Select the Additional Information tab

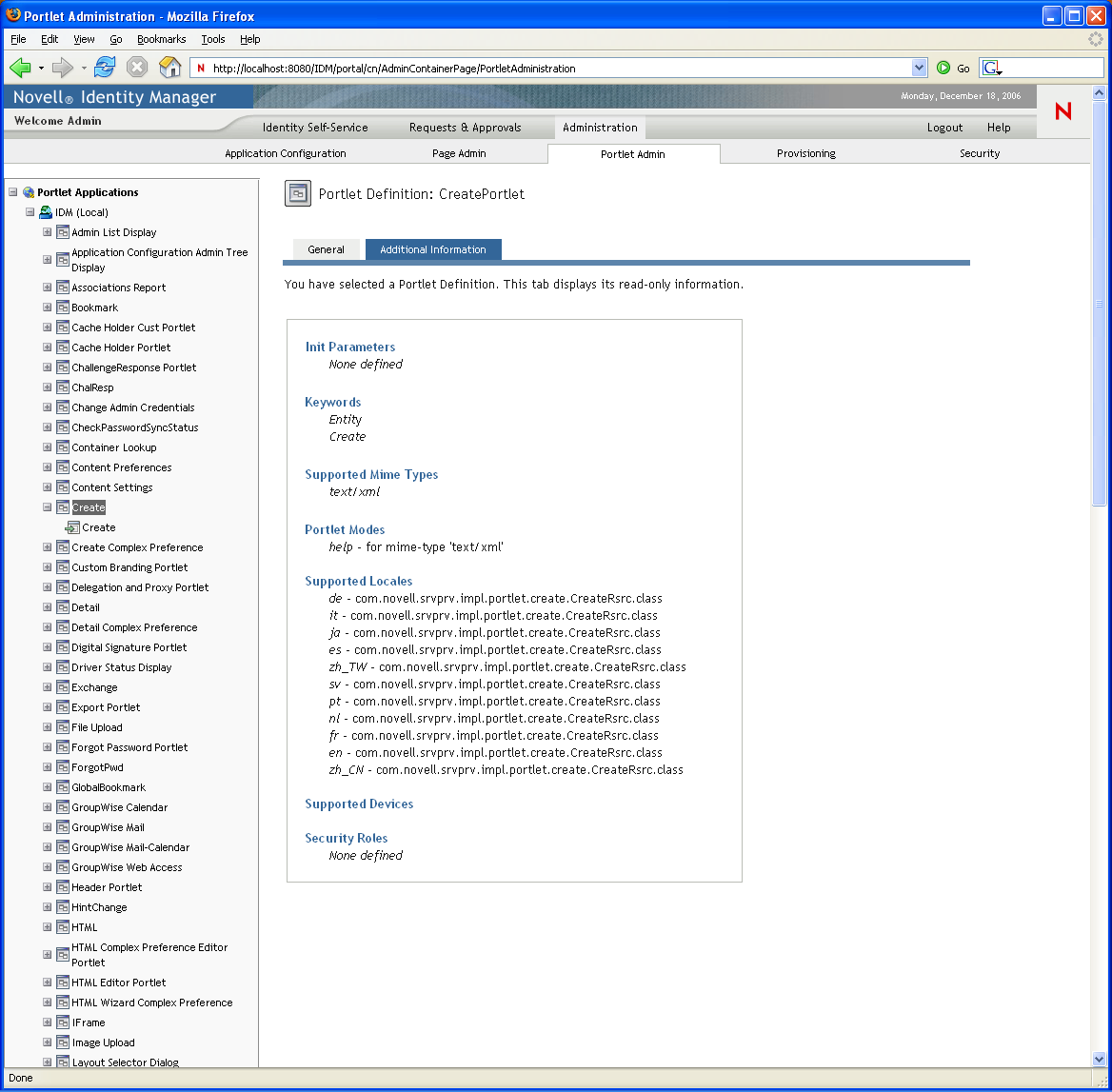click(433, 249)
